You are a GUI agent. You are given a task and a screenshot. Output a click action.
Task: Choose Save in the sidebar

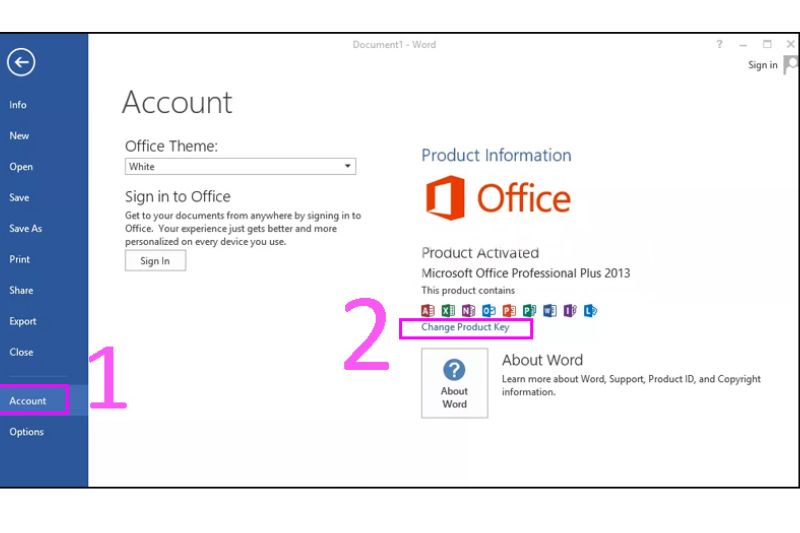tap(19, 197)
